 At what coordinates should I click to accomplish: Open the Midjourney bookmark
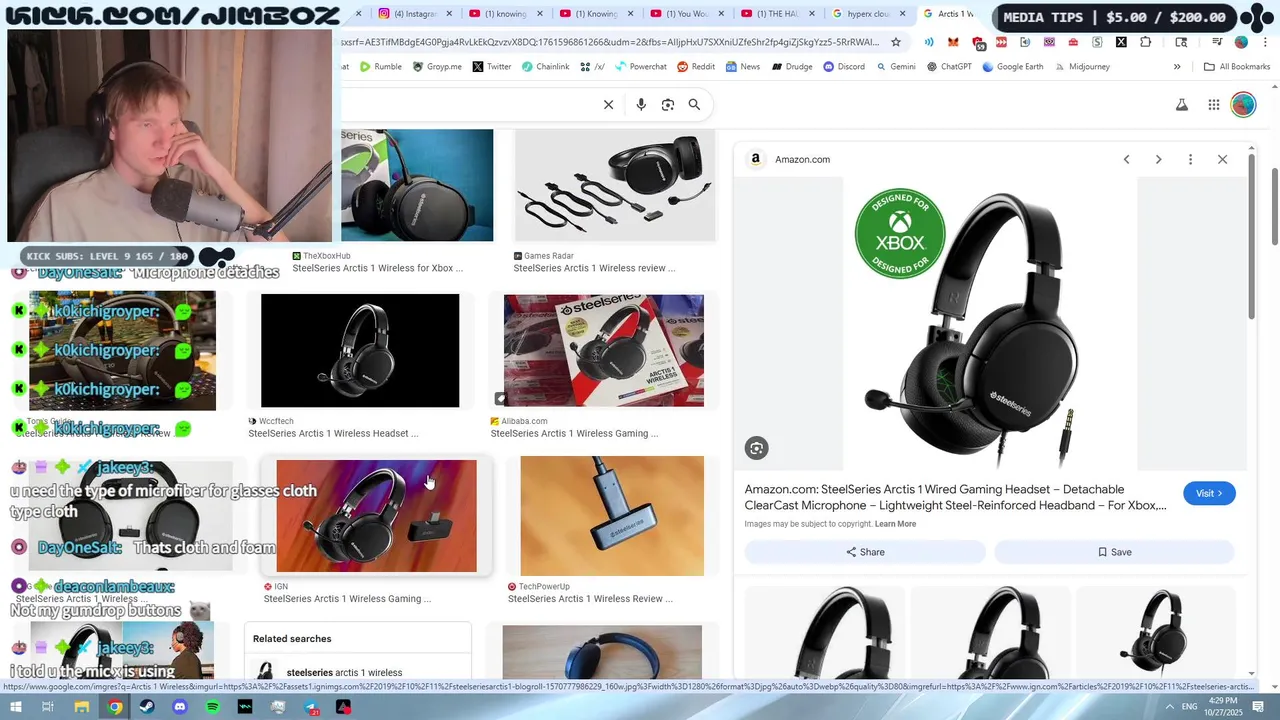[1082, 67]
